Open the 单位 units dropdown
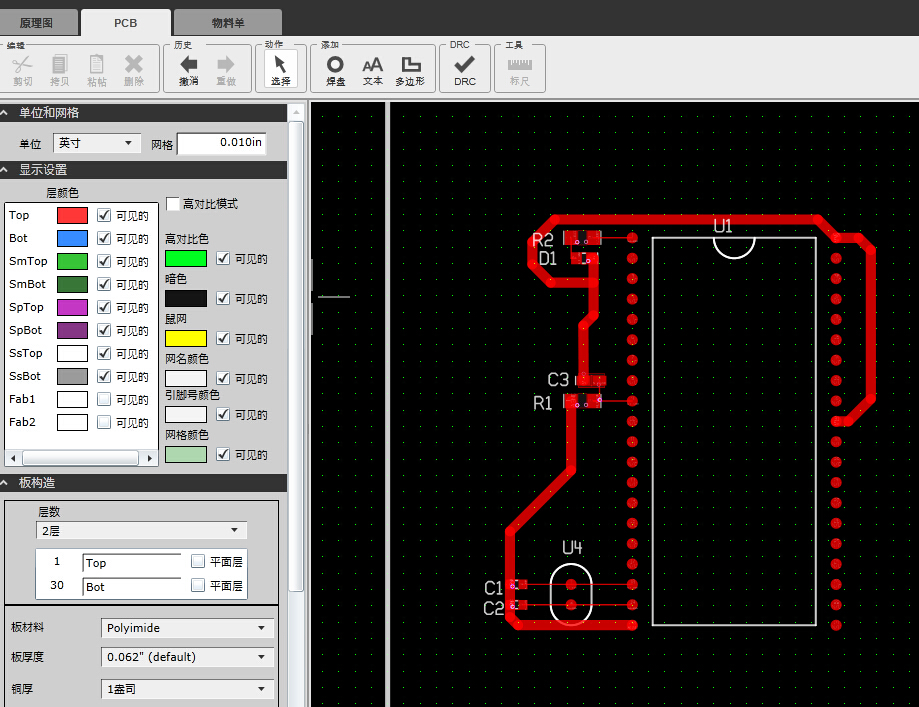Image resolution: width=919 pixels, height=707 pixels. pyautogui.click(x=97, y=143)
